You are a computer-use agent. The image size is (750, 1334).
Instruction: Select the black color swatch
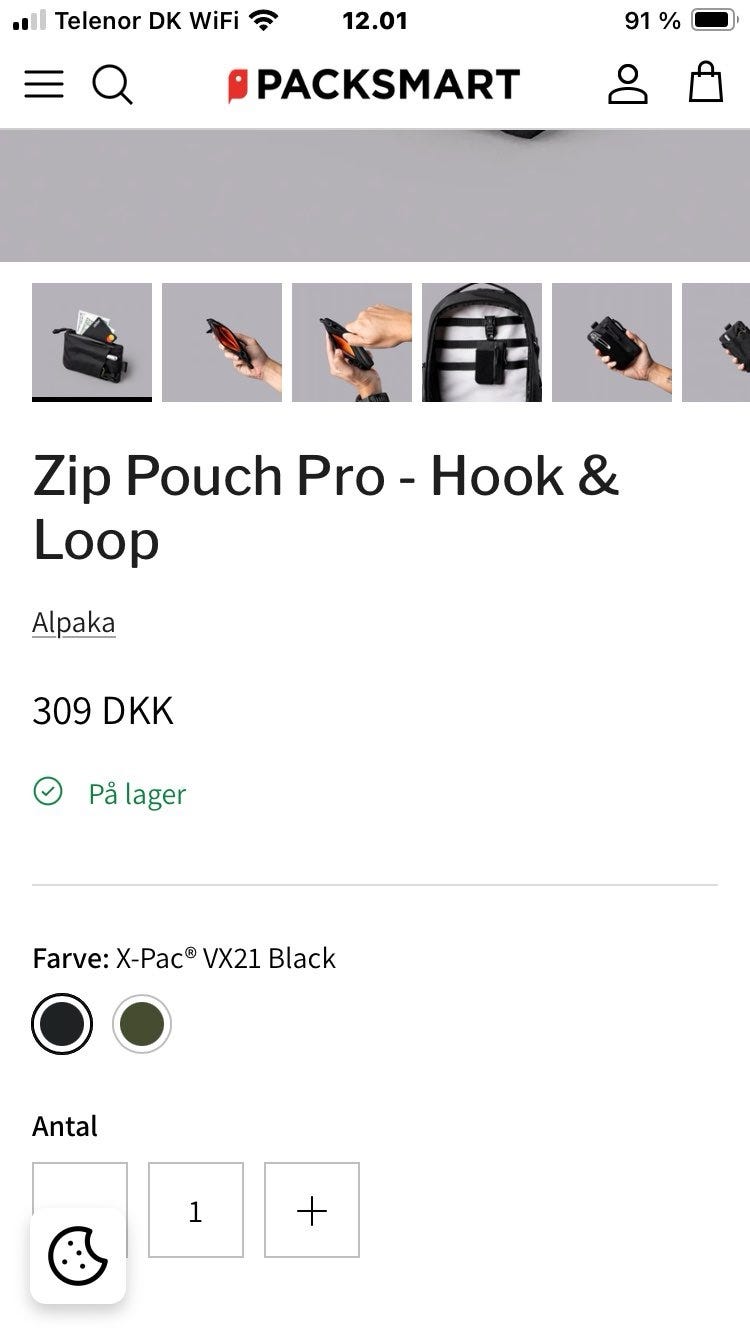(x=62, y=1024)
